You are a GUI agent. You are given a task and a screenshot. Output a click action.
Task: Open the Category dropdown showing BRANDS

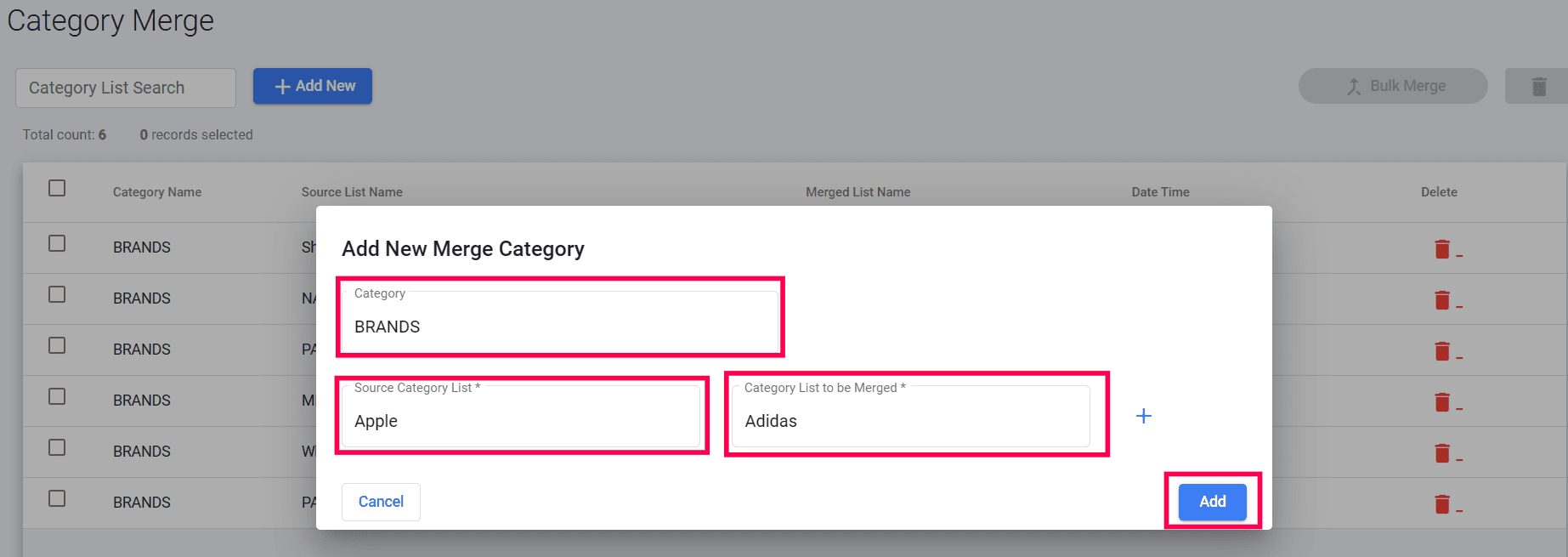tap(559, 321)
